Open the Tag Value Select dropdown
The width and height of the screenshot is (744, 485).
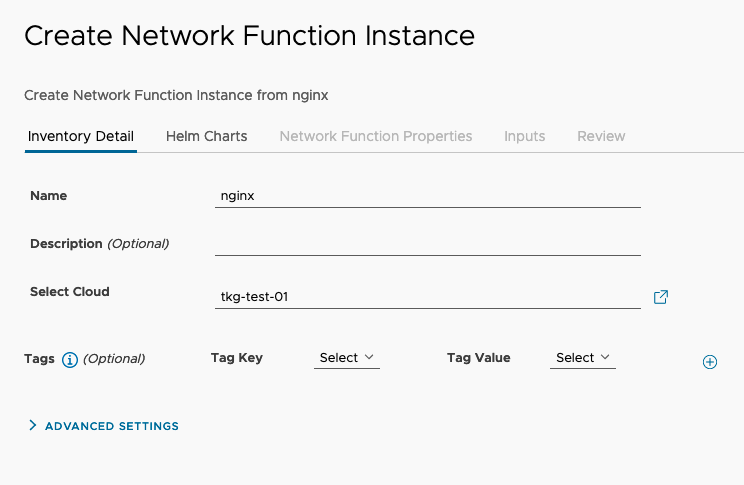pos(583,358)
